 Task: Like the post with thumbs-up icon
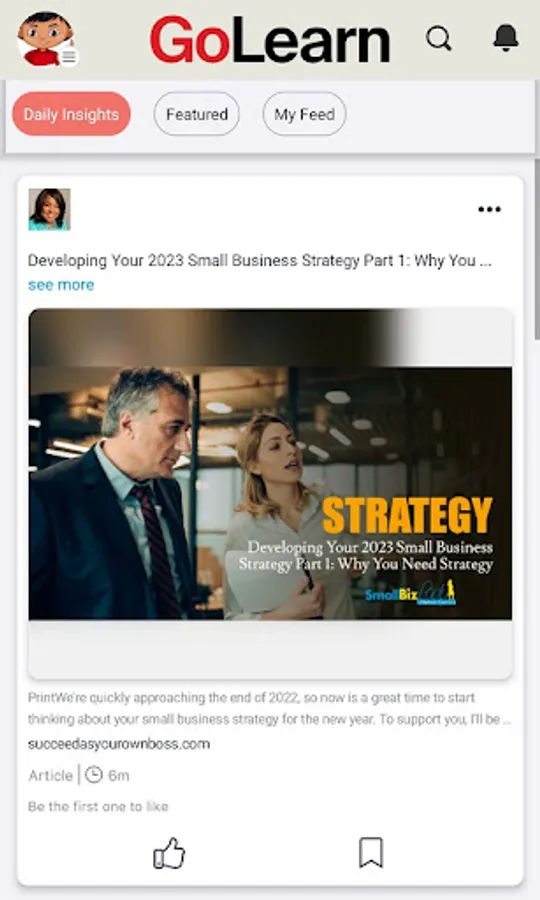click(169, 852)
